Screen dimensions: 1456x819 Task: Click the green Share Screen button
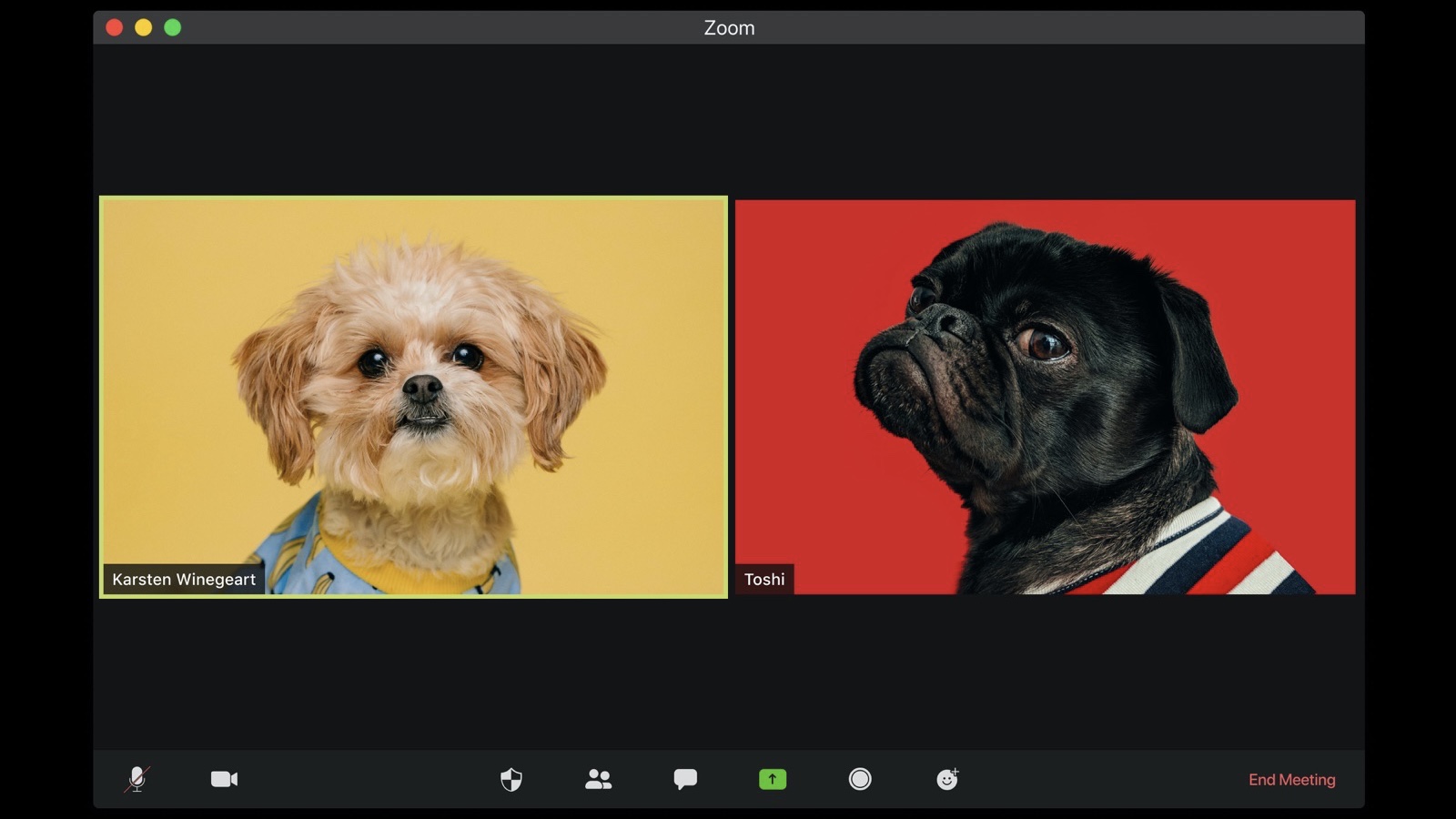point(773,779)
